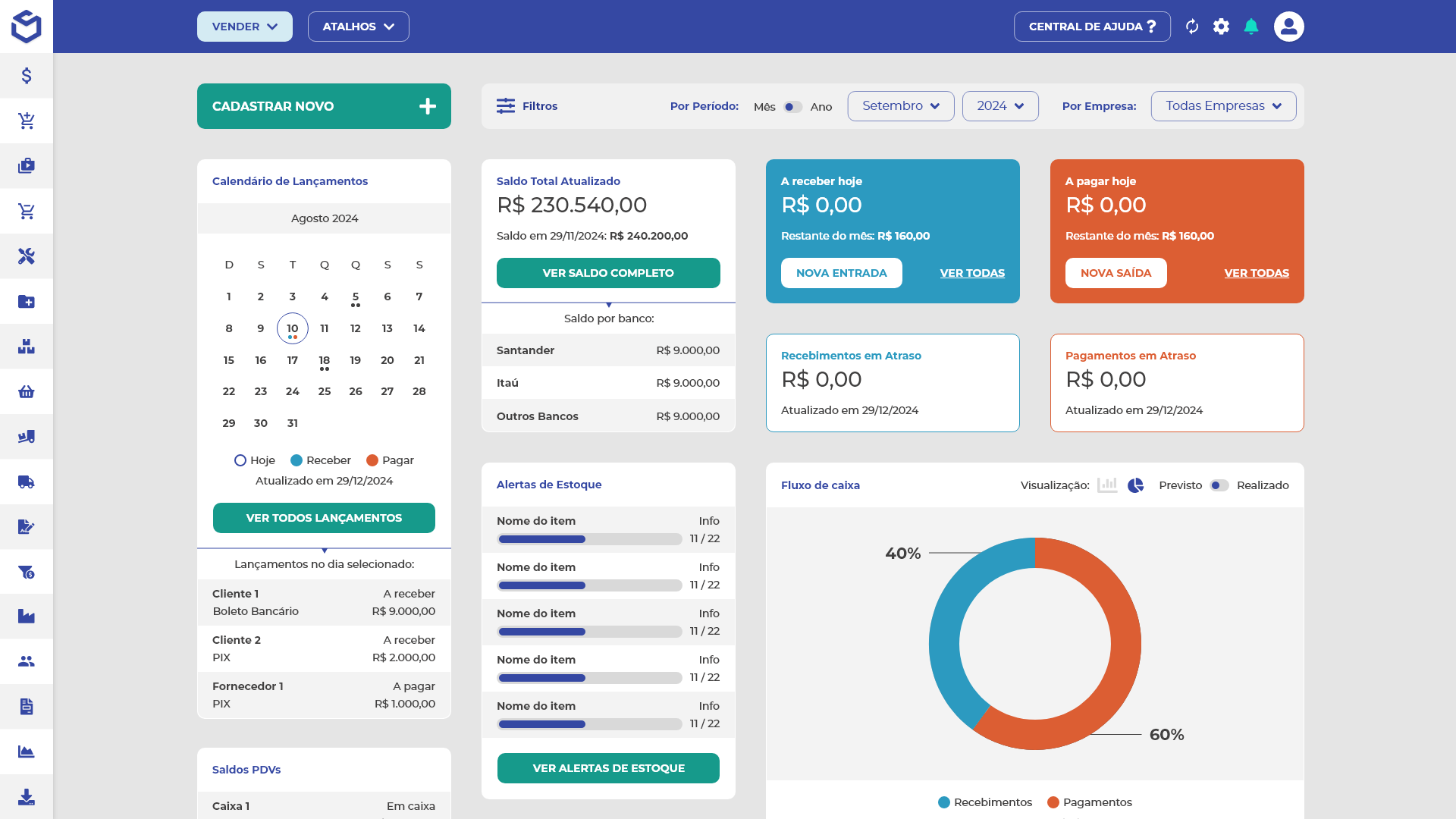Open the people group sidebar icon

point(27,661)
